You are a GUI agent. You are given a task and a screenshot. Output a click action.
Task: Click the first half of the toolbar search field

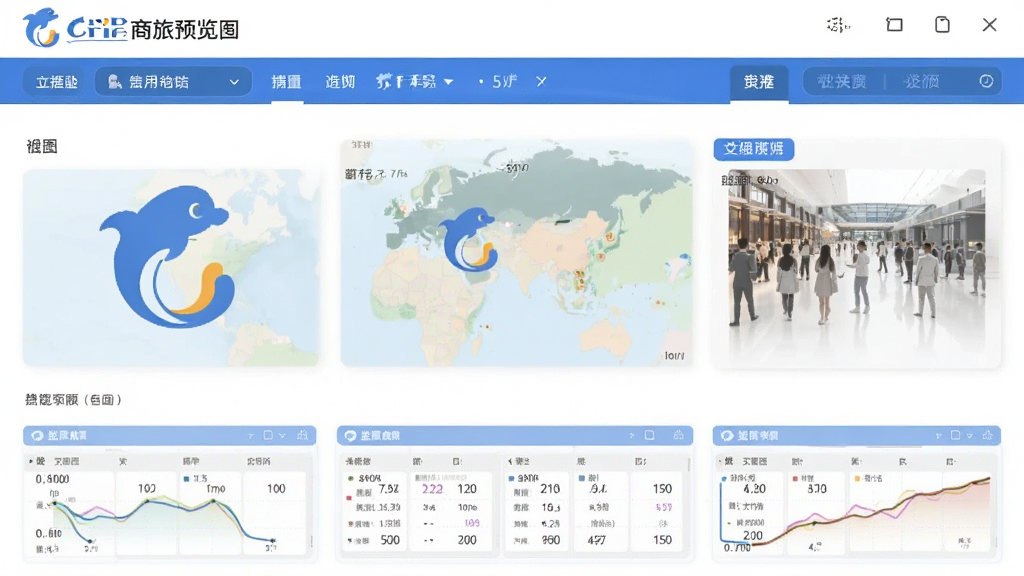(x=842, y=82)
